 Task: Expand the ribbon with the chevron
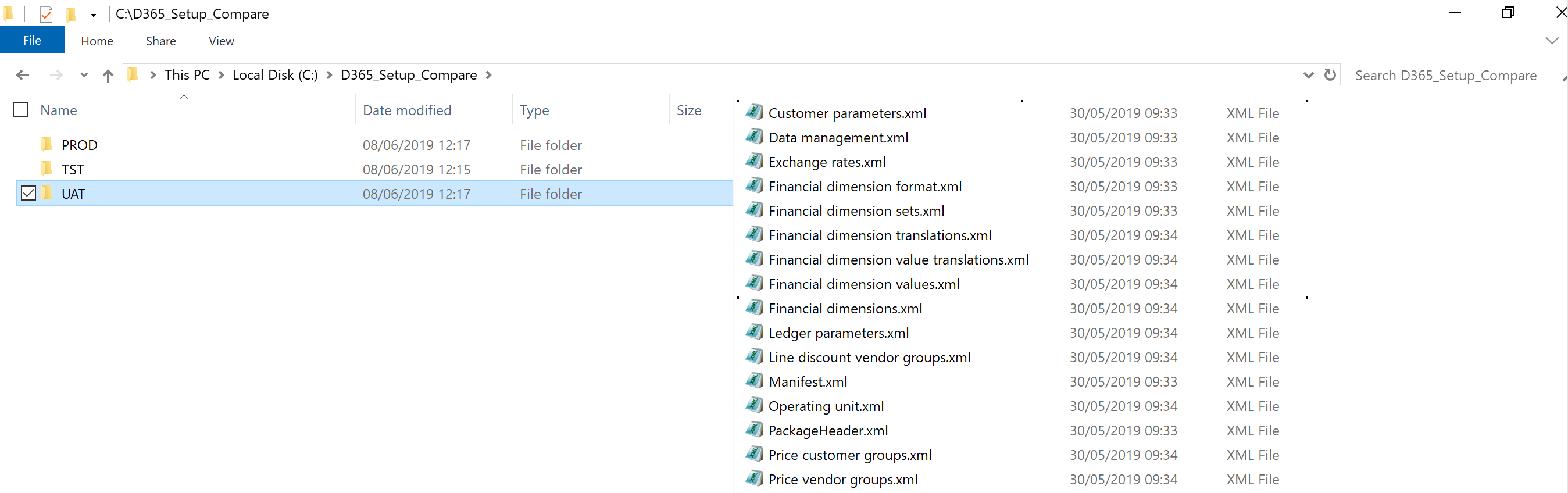point(1552,40)
